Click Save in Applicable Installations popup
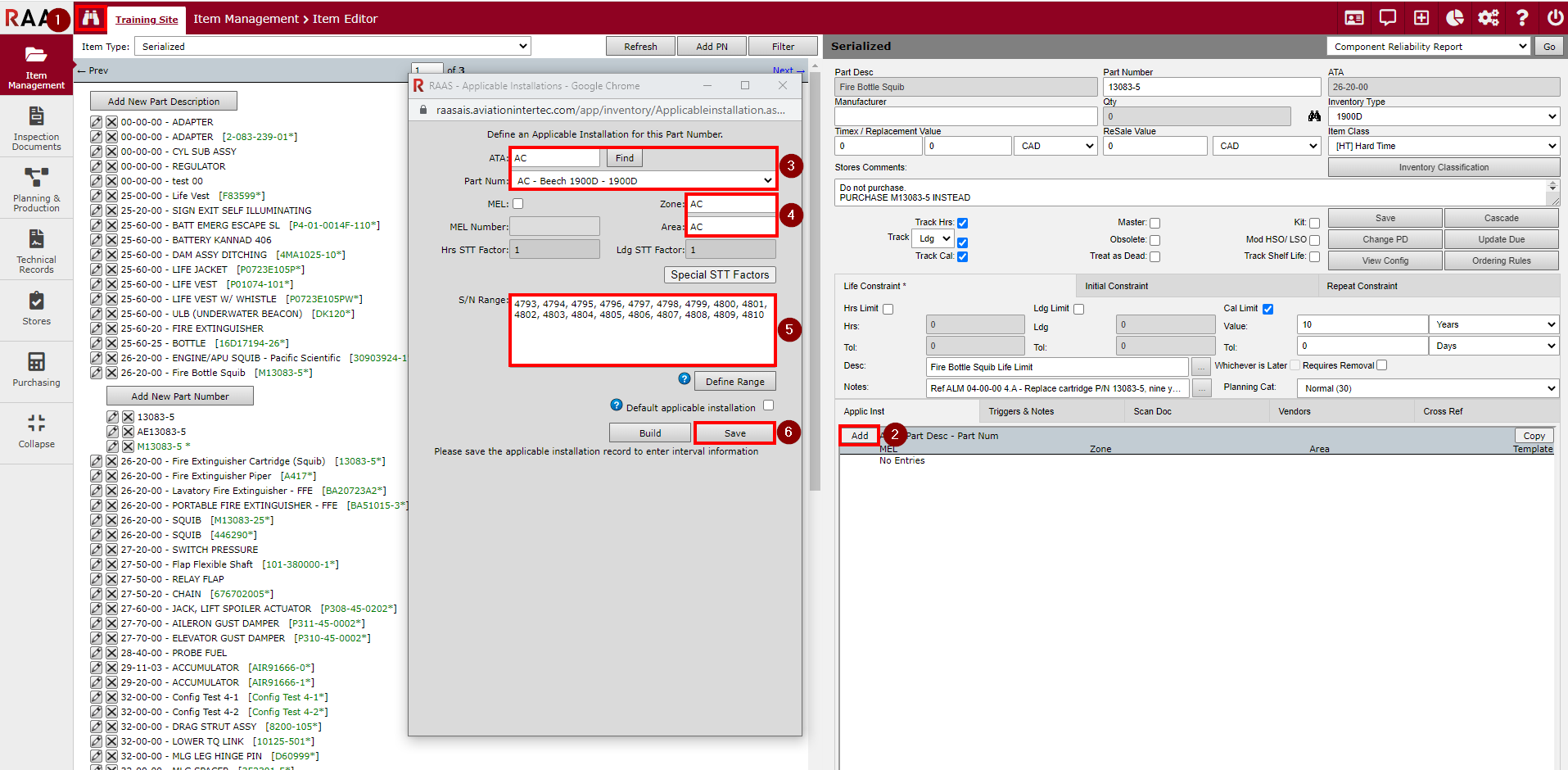 (x=734, y=433)
